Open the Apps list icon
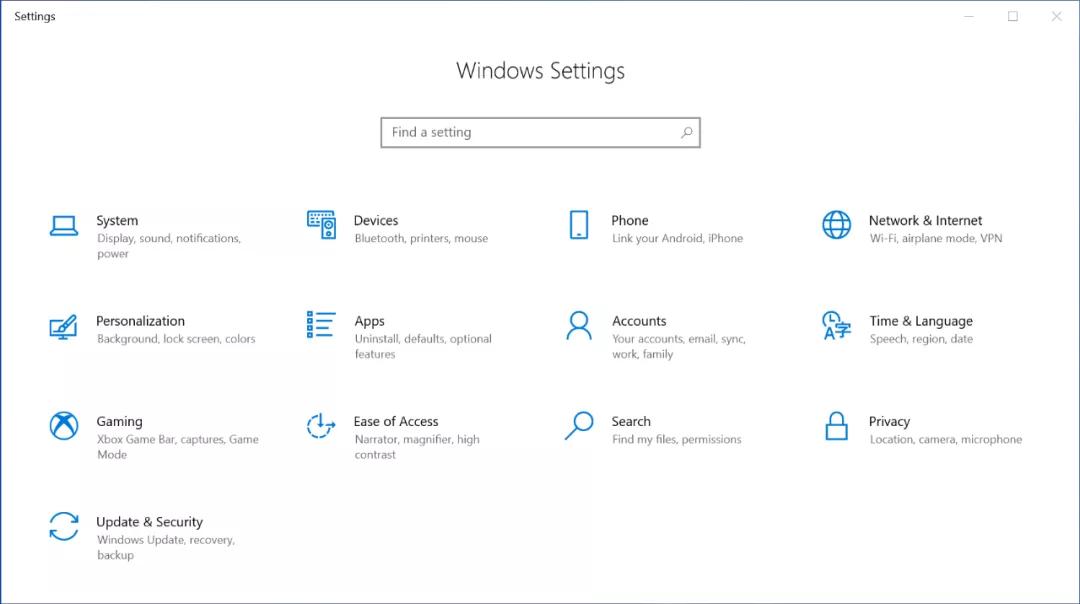Viewport: 1080px width, 604px height. 321,327
